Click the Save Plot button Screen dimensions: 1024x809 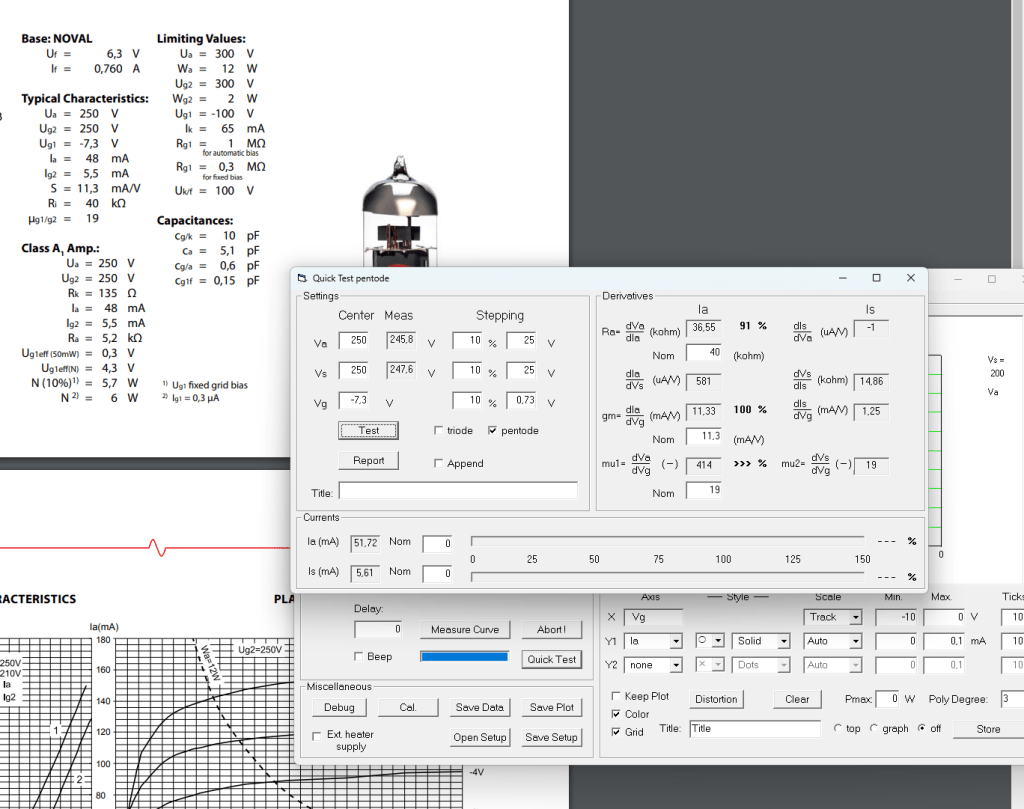(551, 708)
